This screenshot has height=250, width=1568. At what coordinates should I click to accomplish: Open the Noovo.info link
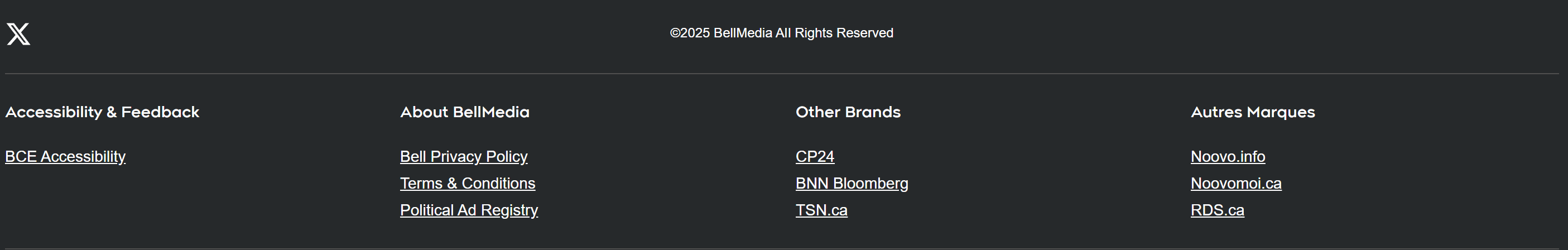tap(1227, 157)
